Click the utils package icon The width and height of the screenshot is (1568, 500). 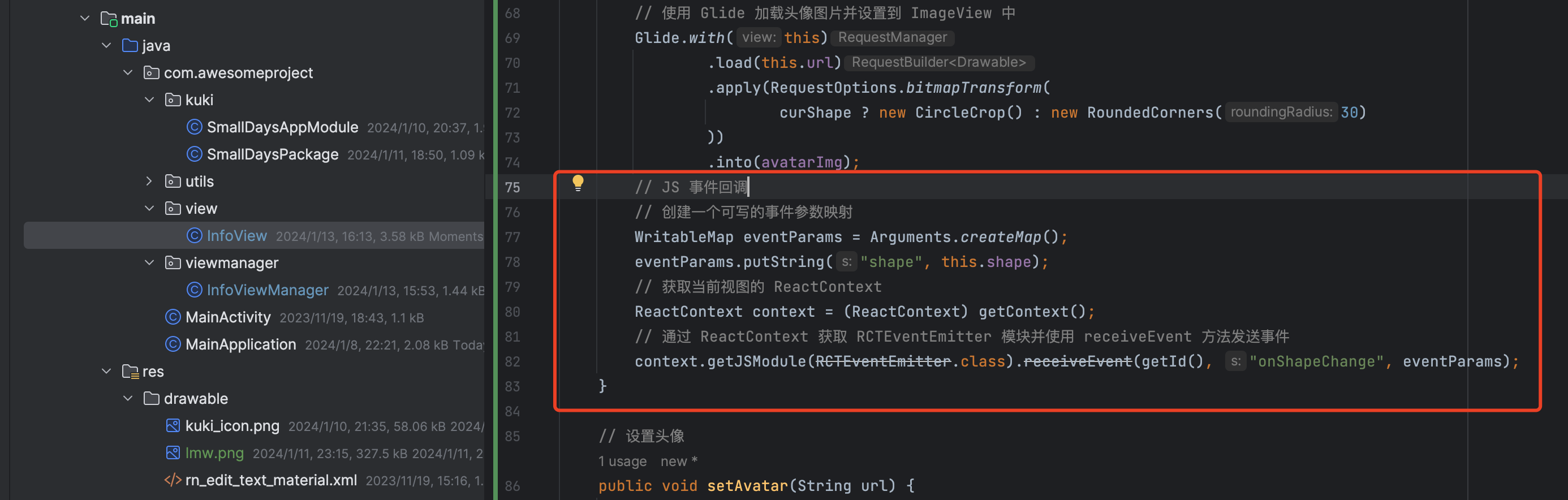tap(173, 181)
